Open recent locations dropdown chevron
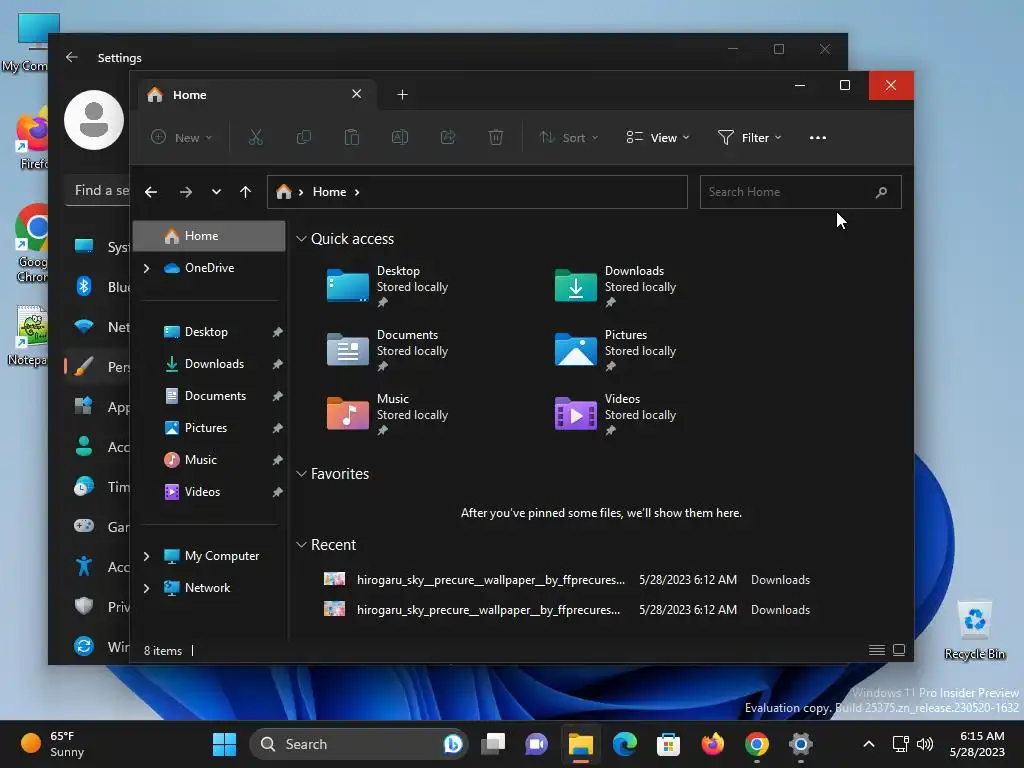The image size is (1024, 768). 216,192
